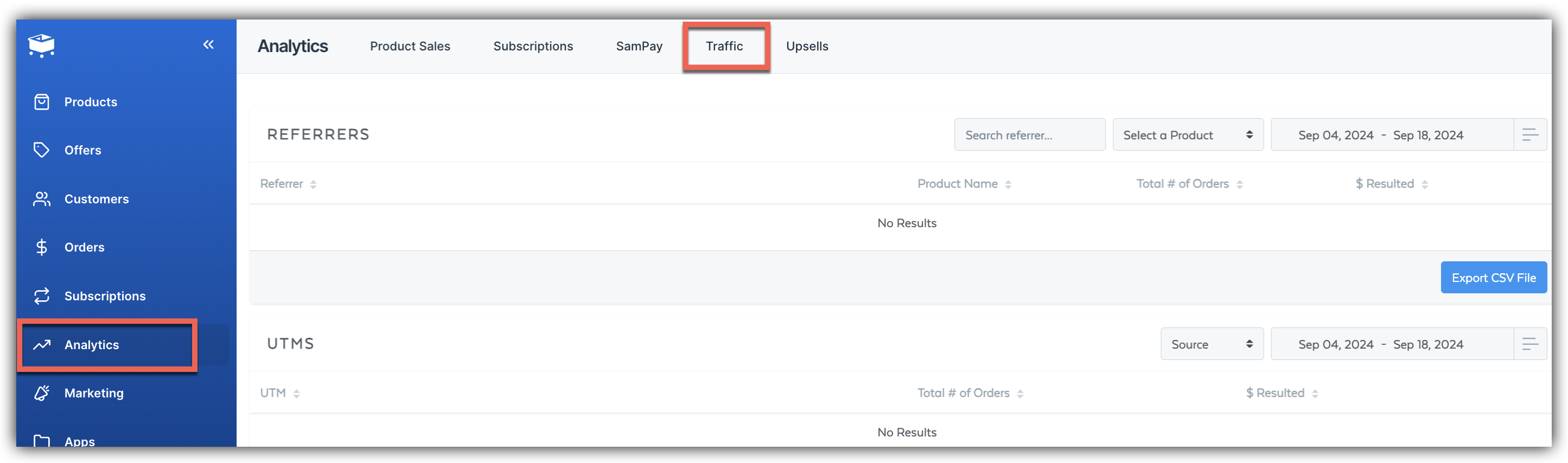The image size is (1568, 463).
Task: Open Marketing in the sidebar
Action: pos(94,393)
